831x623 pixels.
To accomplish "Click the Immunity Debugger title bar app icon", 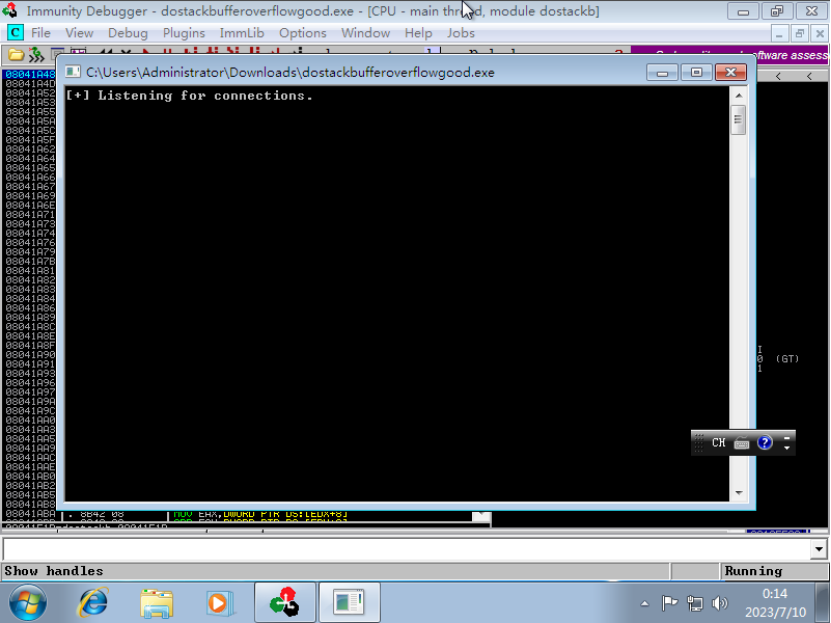I will click(10, 11).
